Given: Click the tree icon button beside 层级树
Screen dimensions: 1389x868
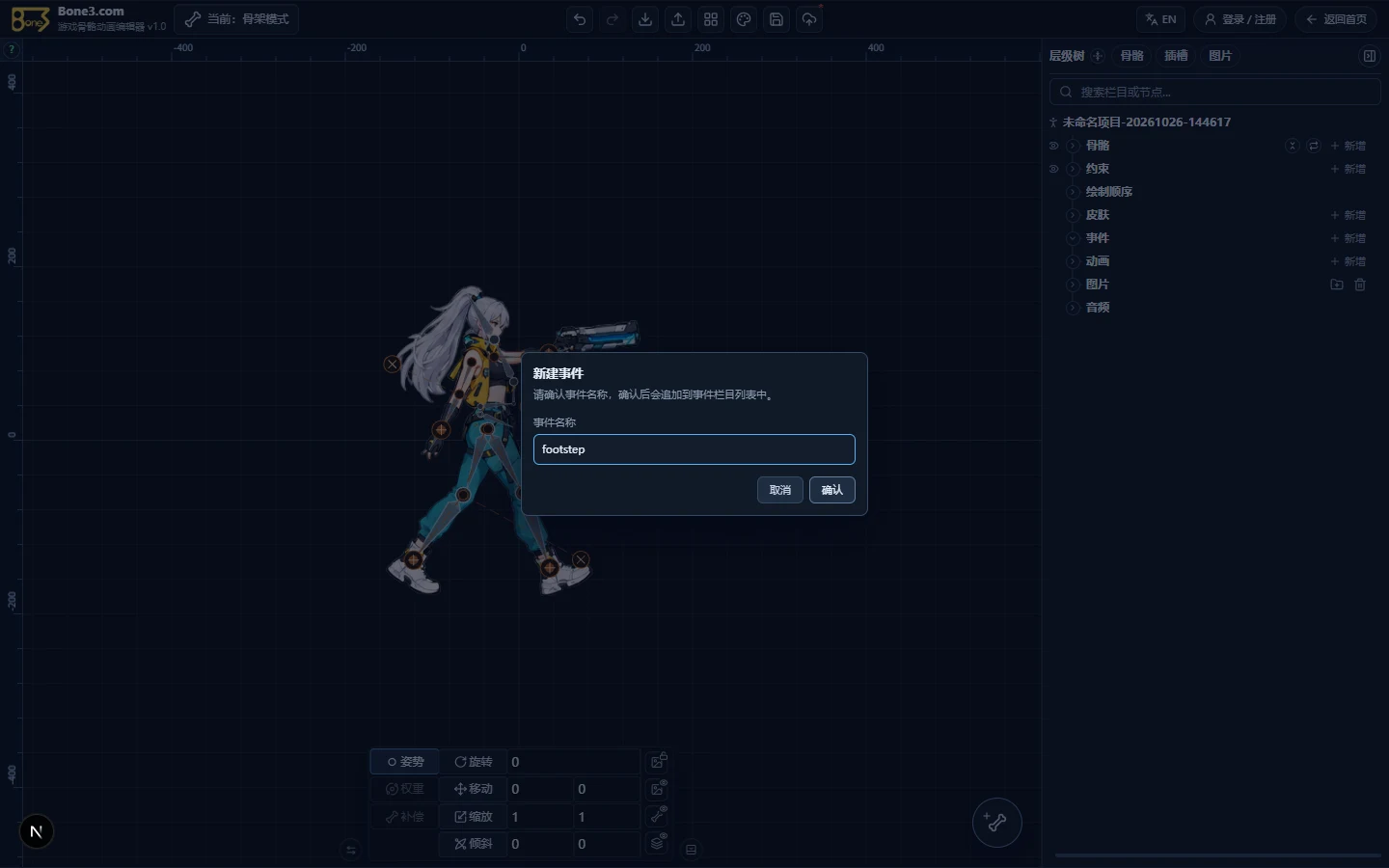Looking at the screenshot, I should pos(1098,56).
